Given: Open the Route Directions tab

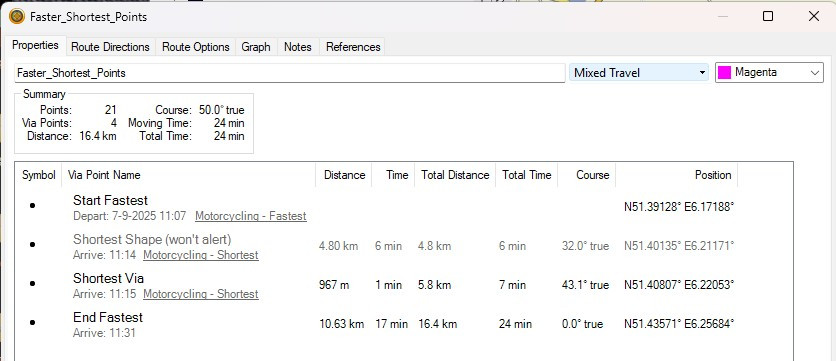Looking at the screenshot, I should click(110, 47).
